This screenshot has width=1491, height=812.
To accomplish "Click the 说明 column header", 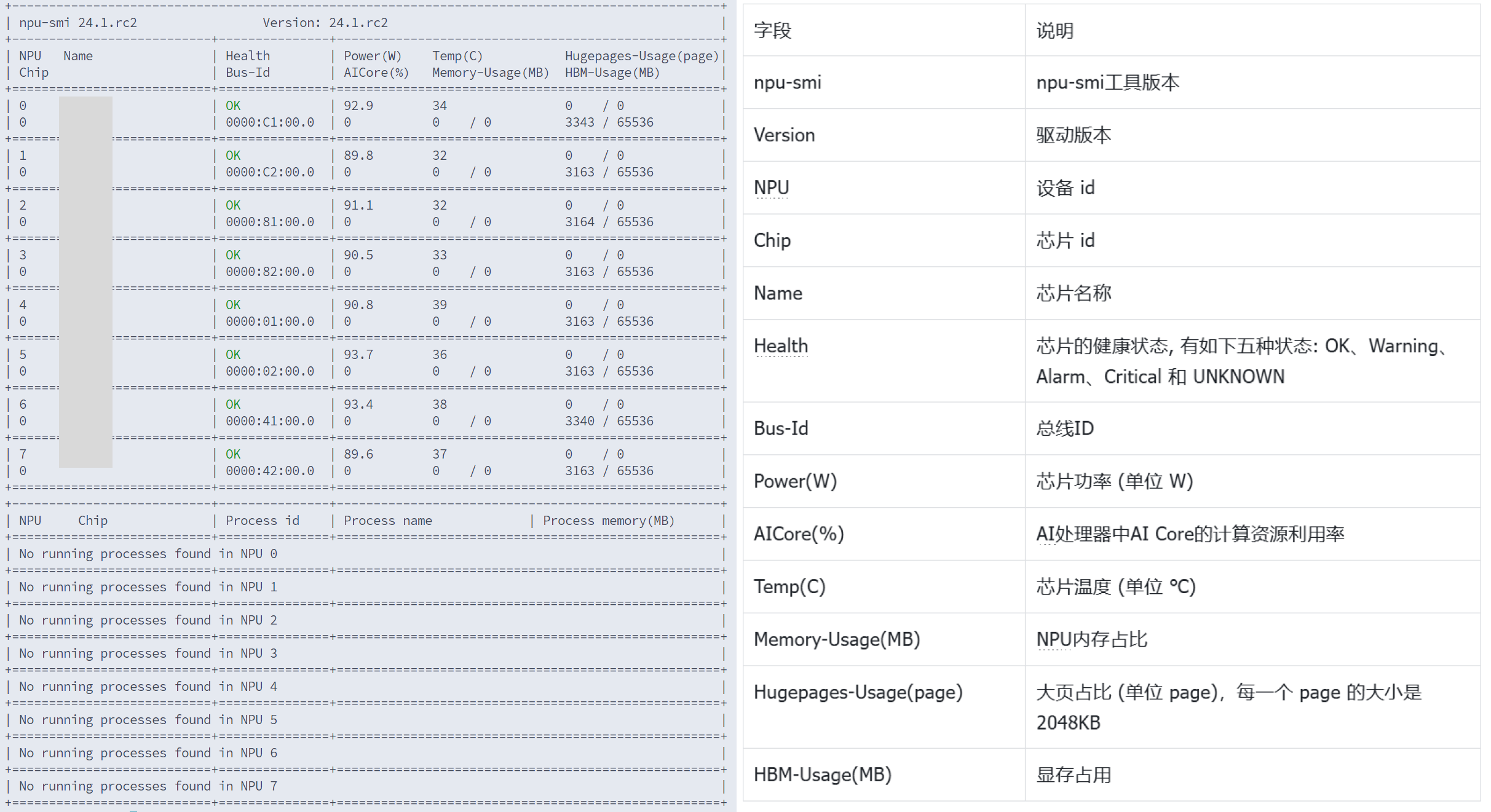I will coord(1055,31).
